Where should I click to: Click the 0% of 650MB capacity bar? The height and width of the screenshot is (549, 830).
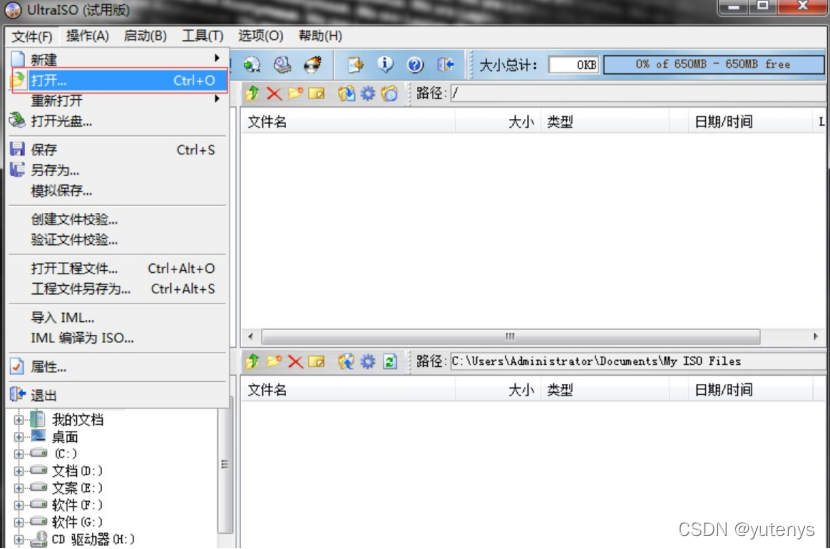pos(714,65)
